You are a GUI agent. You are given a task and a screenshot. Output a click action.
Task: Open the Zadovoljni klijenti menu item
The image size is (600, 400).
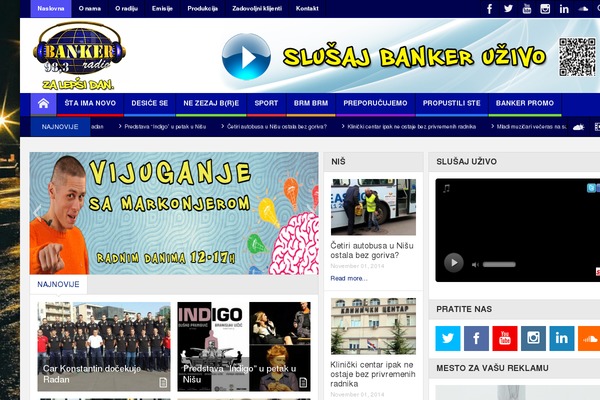tap(257, 8)
